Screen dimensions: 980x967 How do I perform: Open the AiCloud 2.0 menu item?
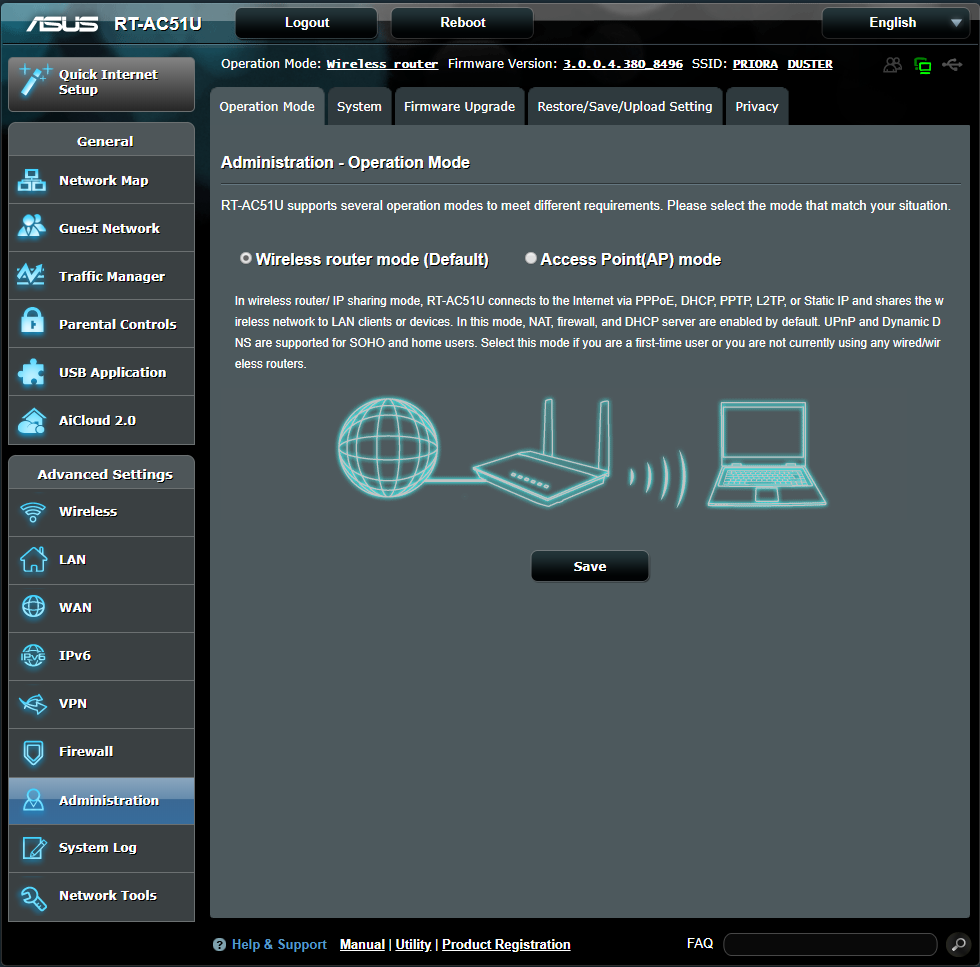pyautogui.click(x=101, y=420)
